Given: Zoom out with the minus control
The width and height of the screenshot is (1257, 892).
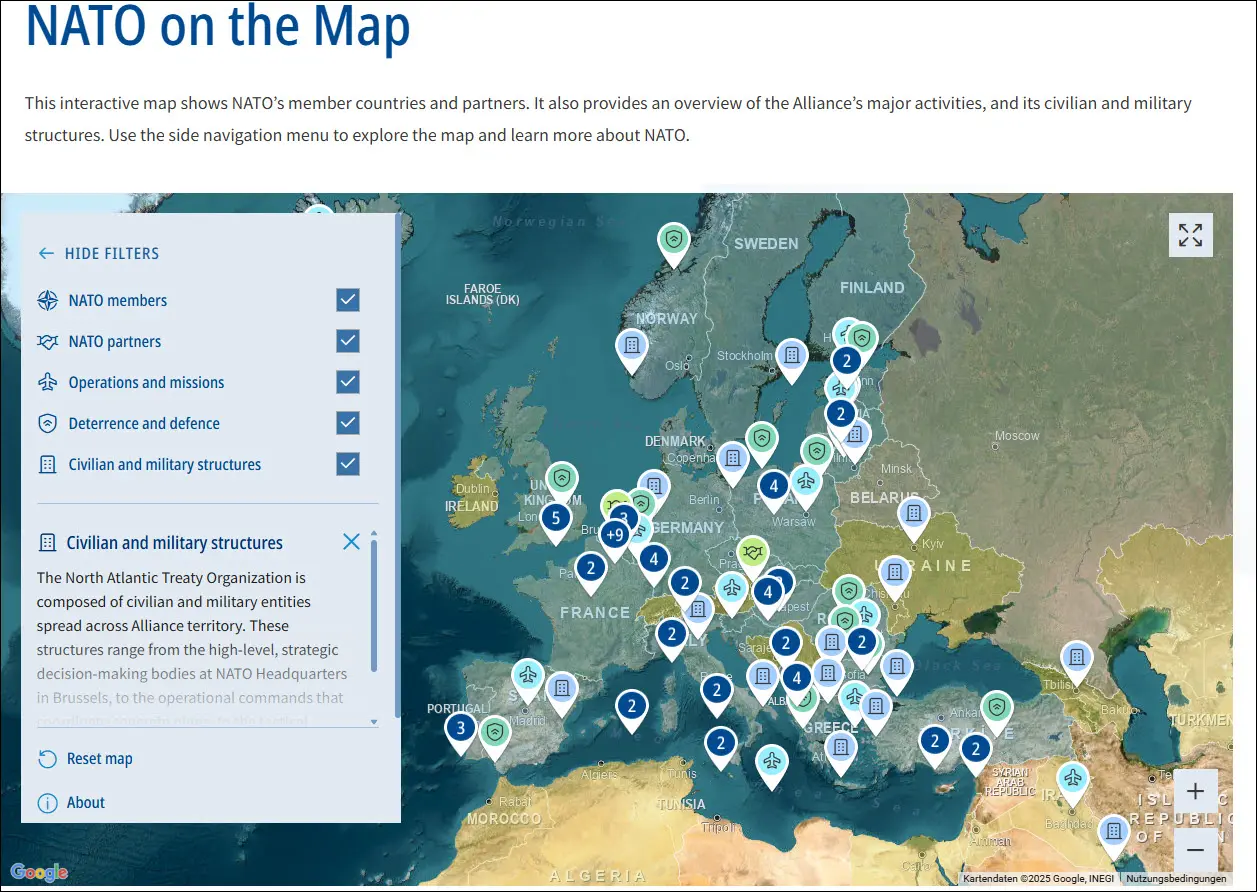Looking at the screenshot, I should coord(1196,850).
